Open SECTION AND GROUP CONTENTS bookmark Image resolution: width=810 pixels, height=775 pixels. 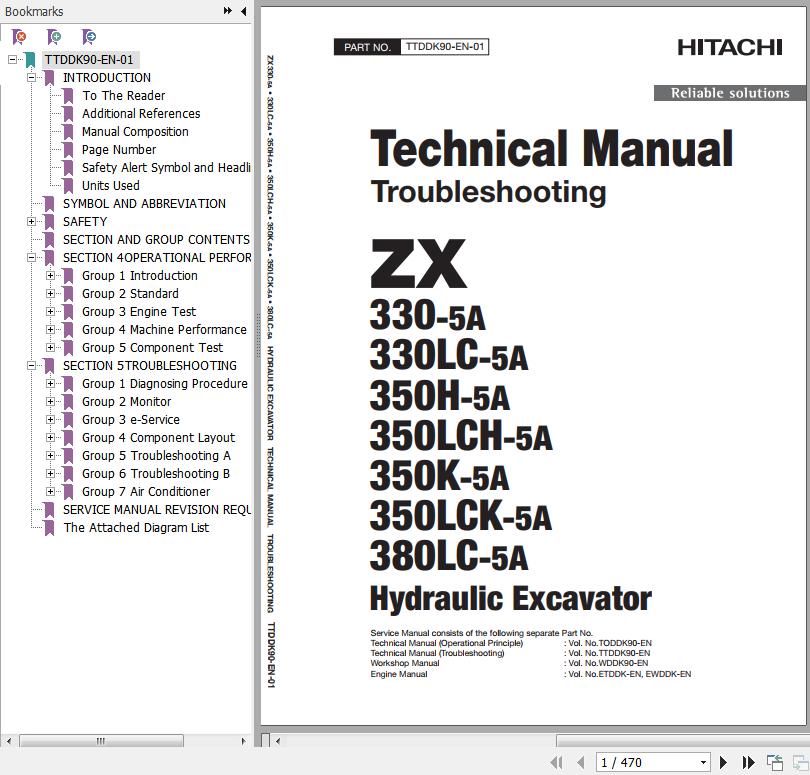[x=156, y=240]
